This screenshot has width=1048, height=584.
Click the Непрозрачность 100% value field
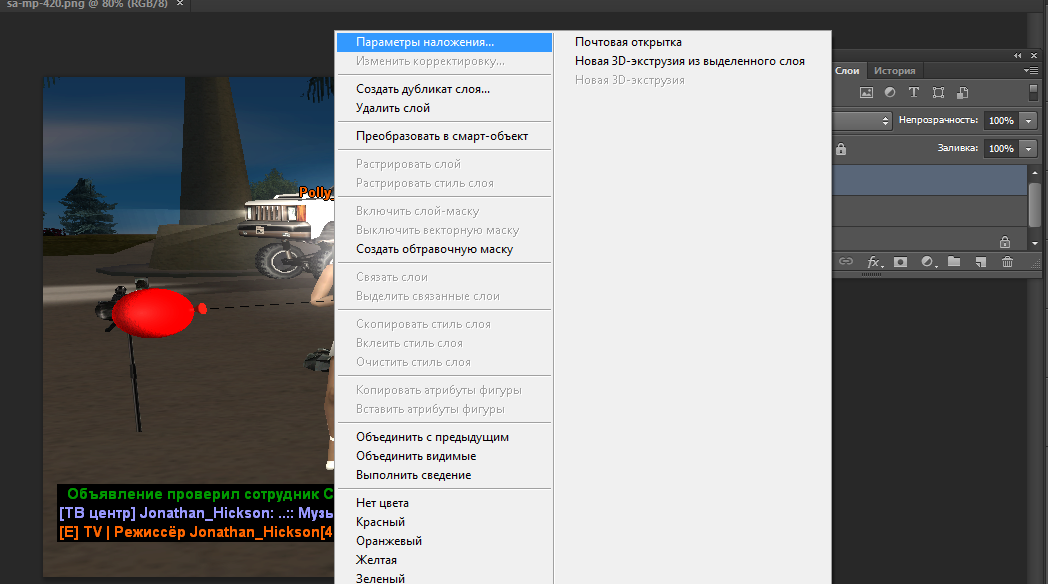(x=1002, y=121)
